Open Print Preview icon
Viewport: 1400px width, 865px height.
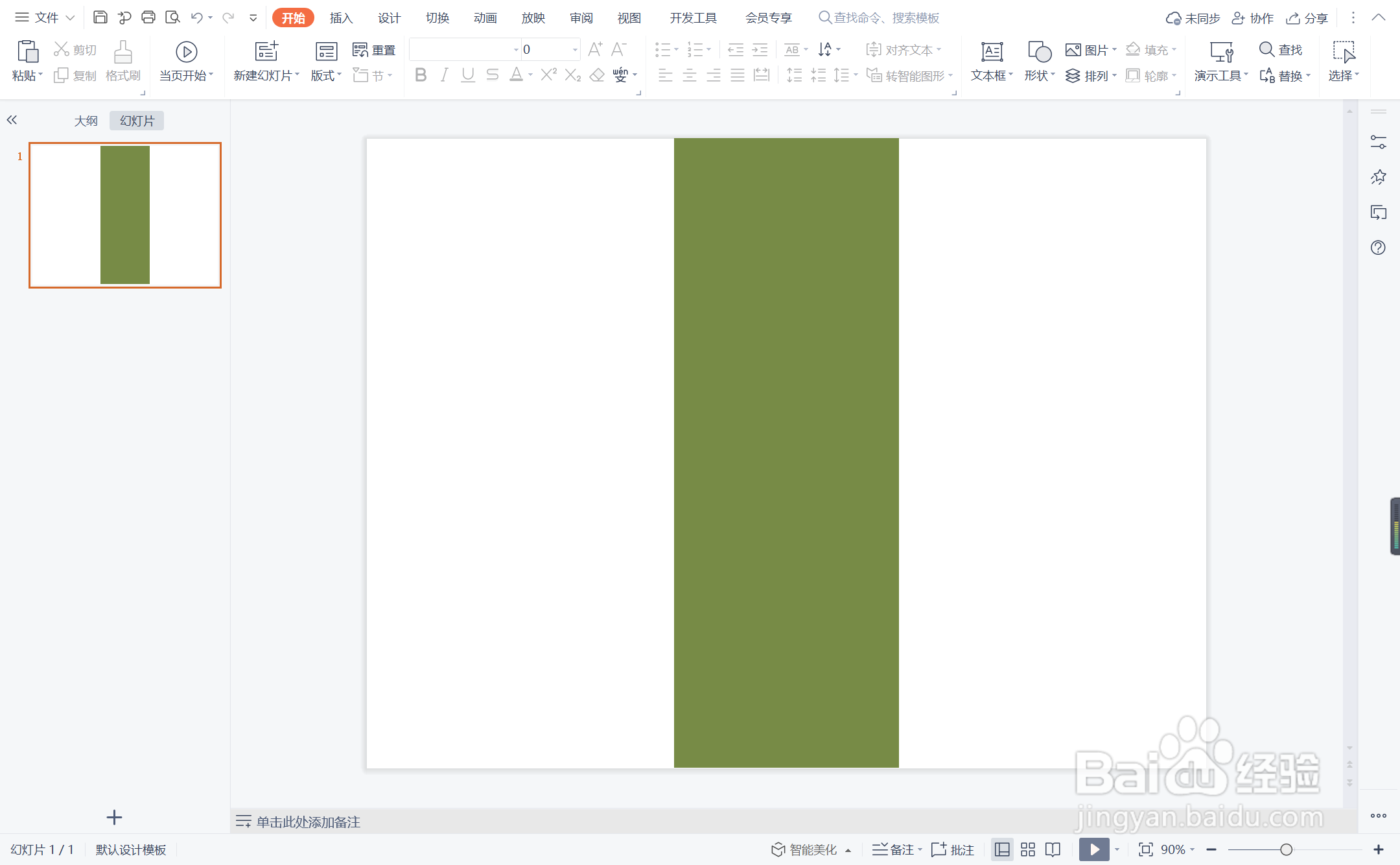click(172, 18)
